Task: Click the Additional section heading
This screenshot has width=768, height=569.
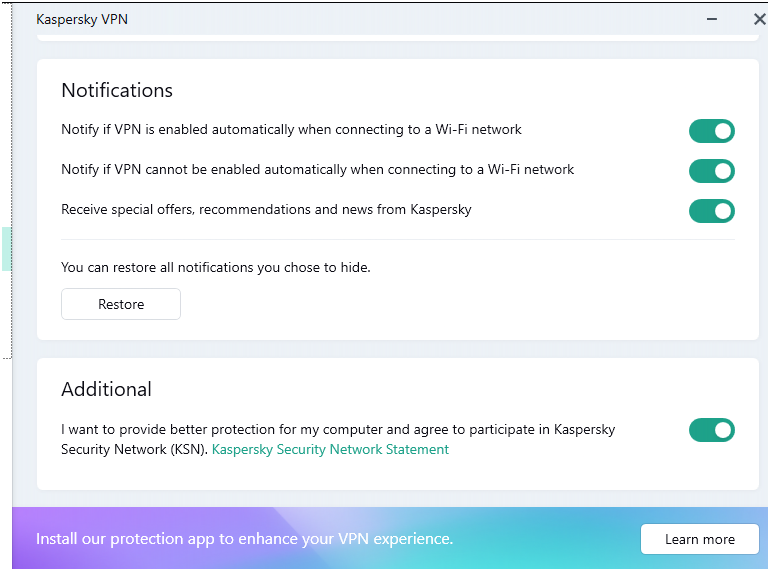Action: pyautogui.click(x=106, y=389)
